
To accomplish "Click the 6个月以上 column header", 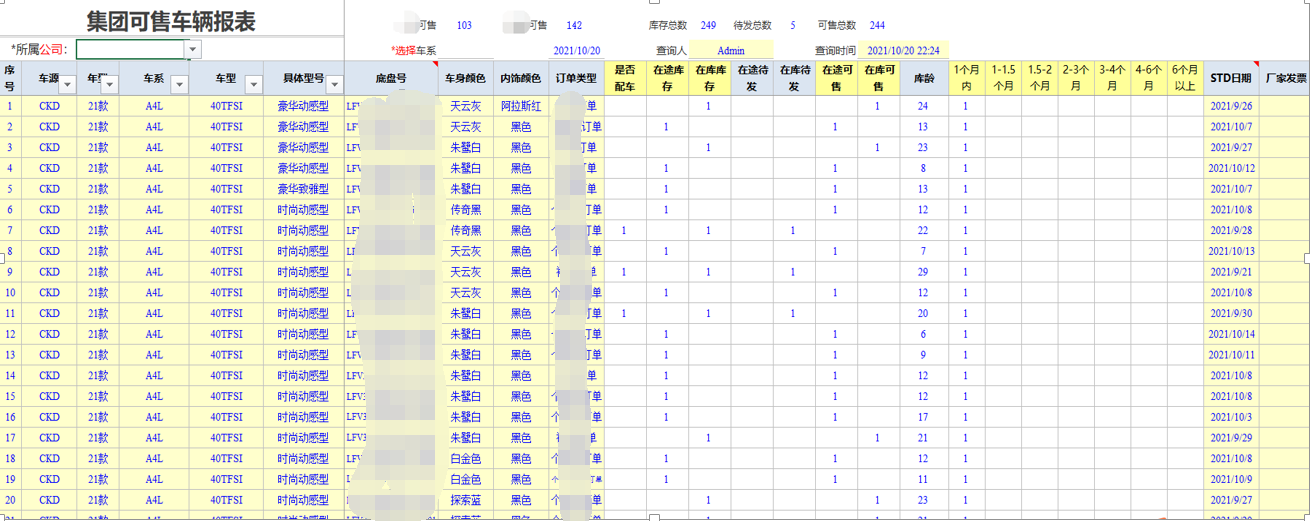I will click(x=1185, y=78).
